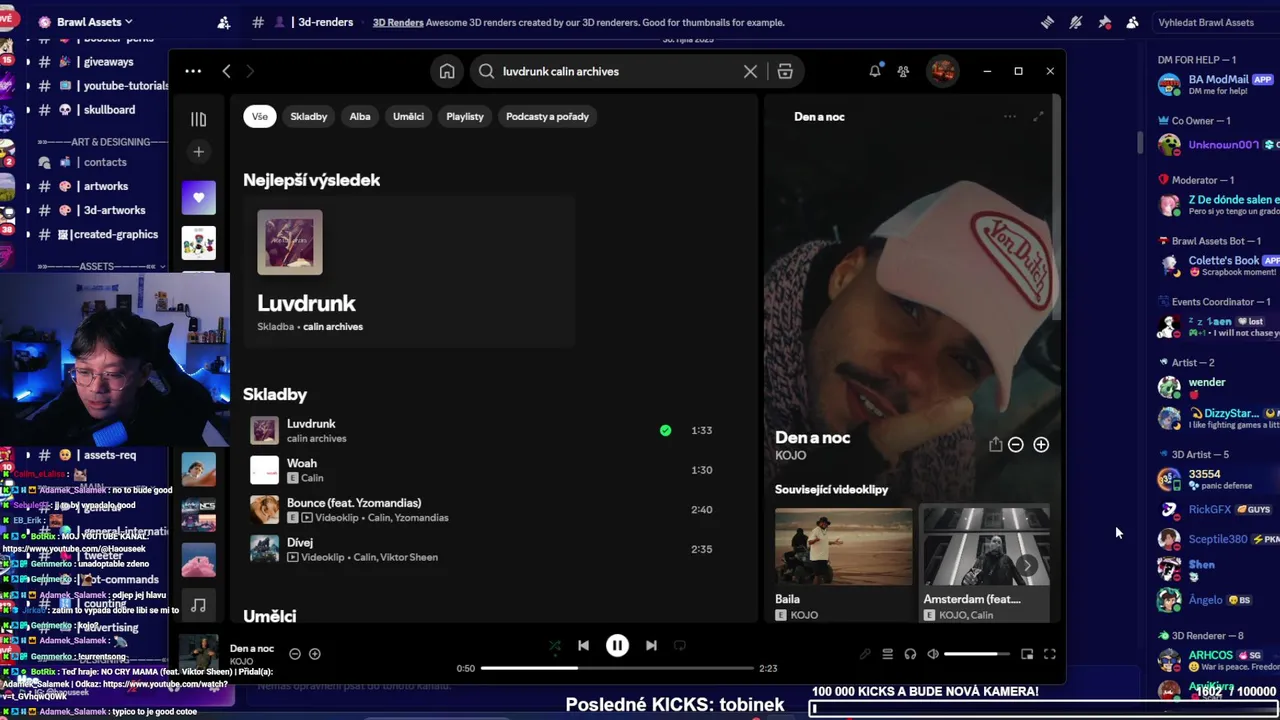Remove the playing track via bottom-bar minus
Image resolution: width=1280 pixels, height=720 pixels.
click(295, 654)
